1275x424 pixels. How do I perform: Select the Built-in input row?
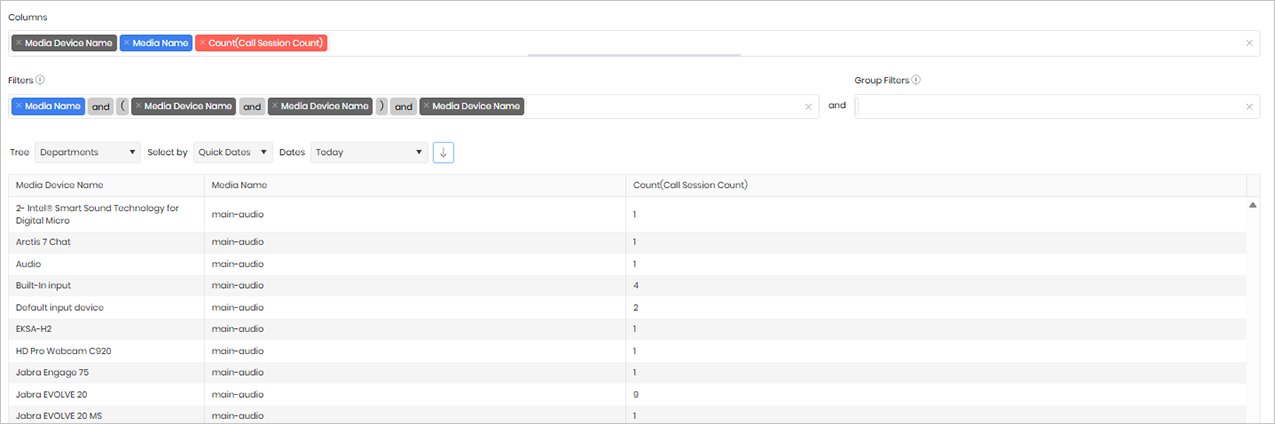pyautogui.click(x=628, y=286)
